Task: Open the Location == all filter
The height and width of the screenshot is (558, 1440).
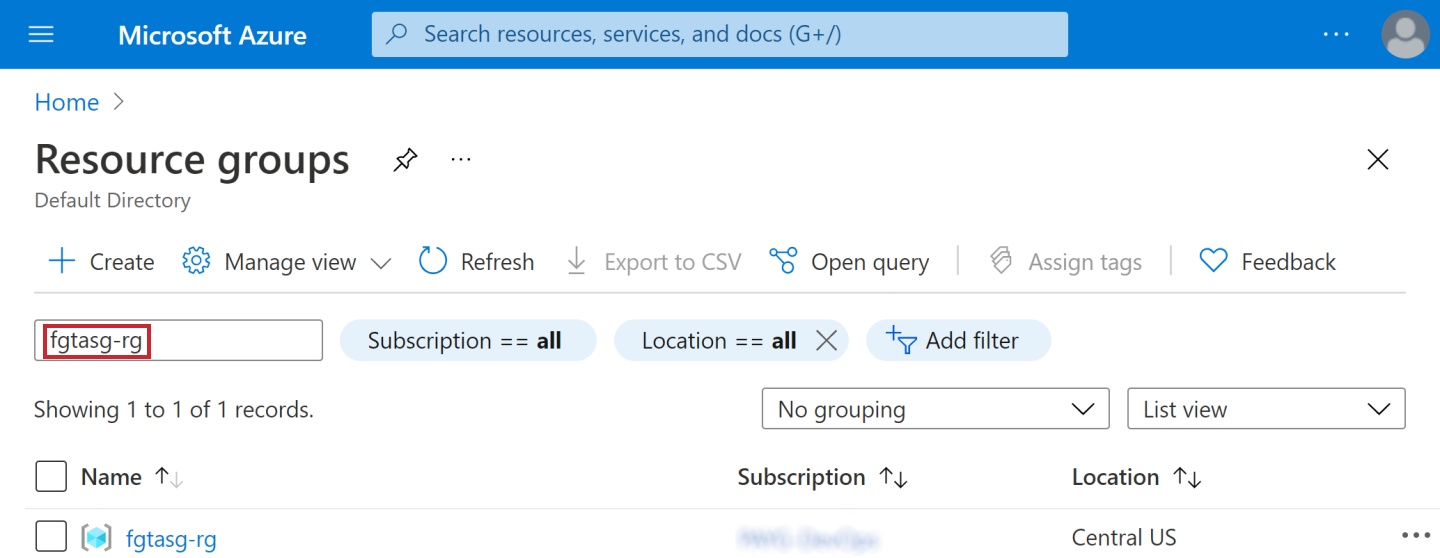Action: [719, 340]
